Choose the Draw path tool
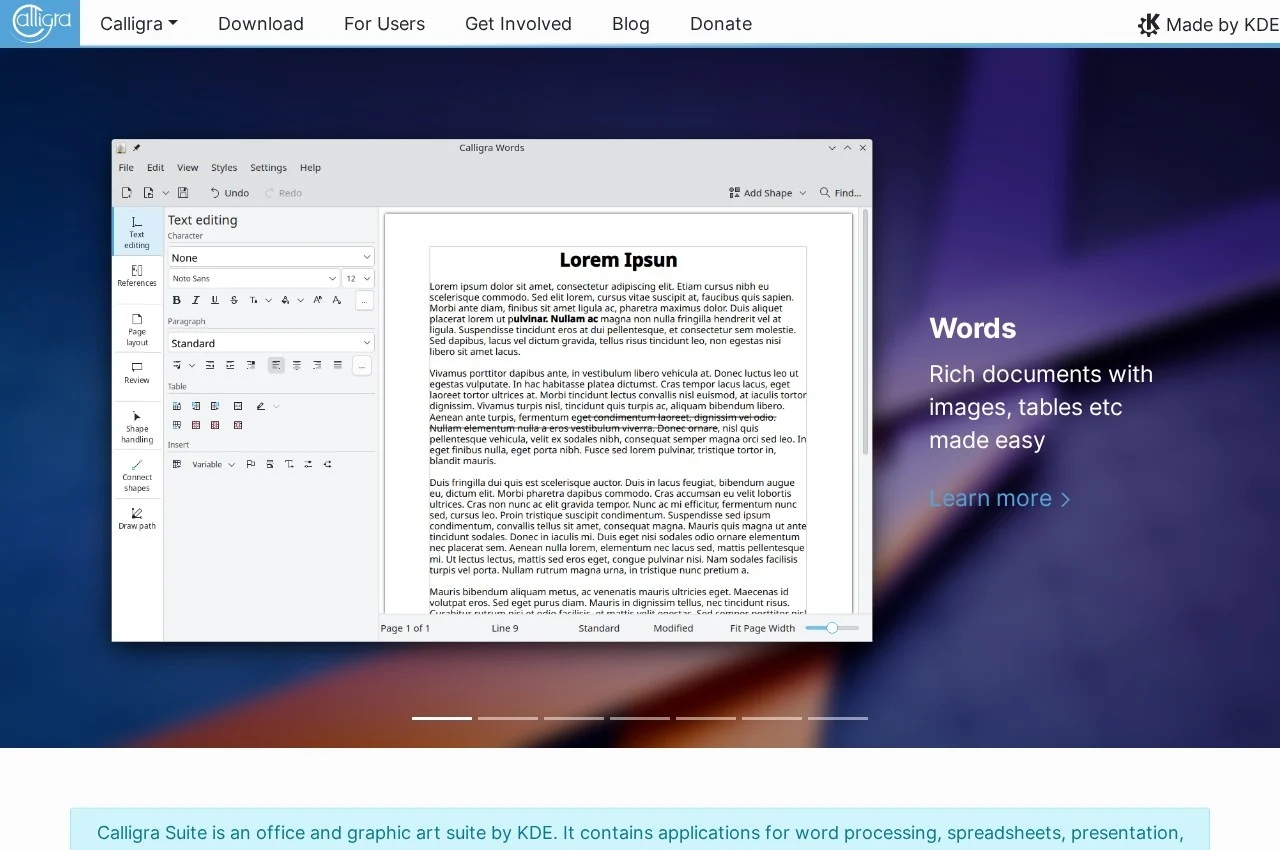1280x850 pixels. click(137, 518)
